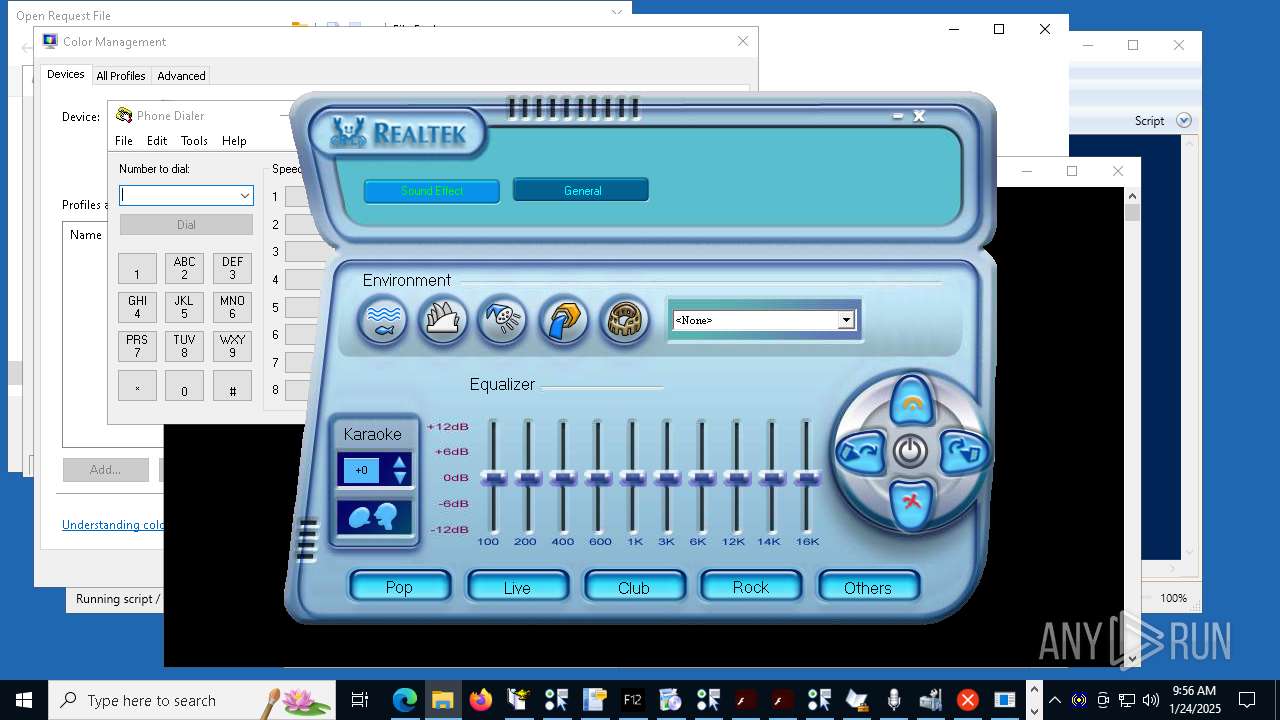The height and width of the screenshot is (720, 1280).
Task: Click the 16K equalizer slider
Action: [806, 478]
